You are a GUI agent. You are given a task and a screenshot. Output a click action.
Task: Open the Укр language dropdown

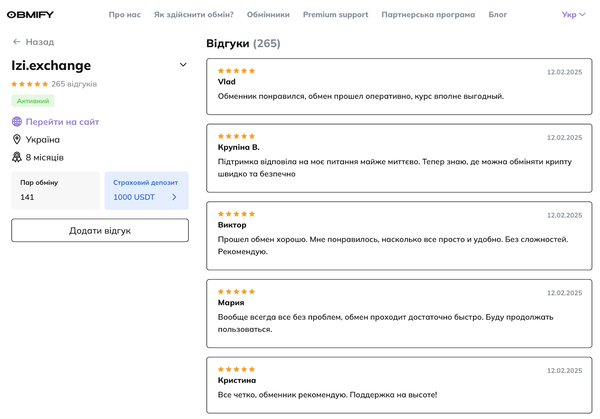tap(573, 15)
